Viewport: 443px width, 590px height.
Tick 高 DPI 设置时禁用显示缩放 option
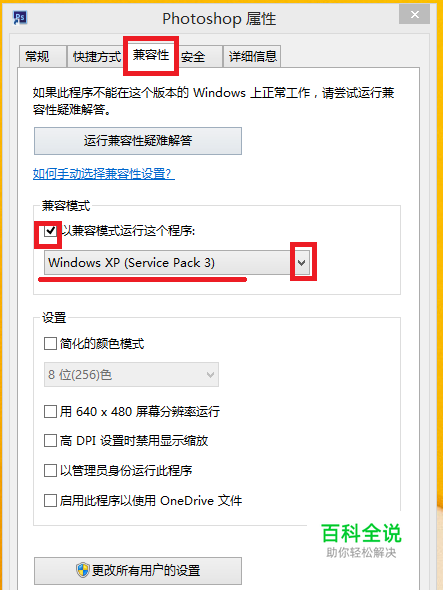[50, 440]
